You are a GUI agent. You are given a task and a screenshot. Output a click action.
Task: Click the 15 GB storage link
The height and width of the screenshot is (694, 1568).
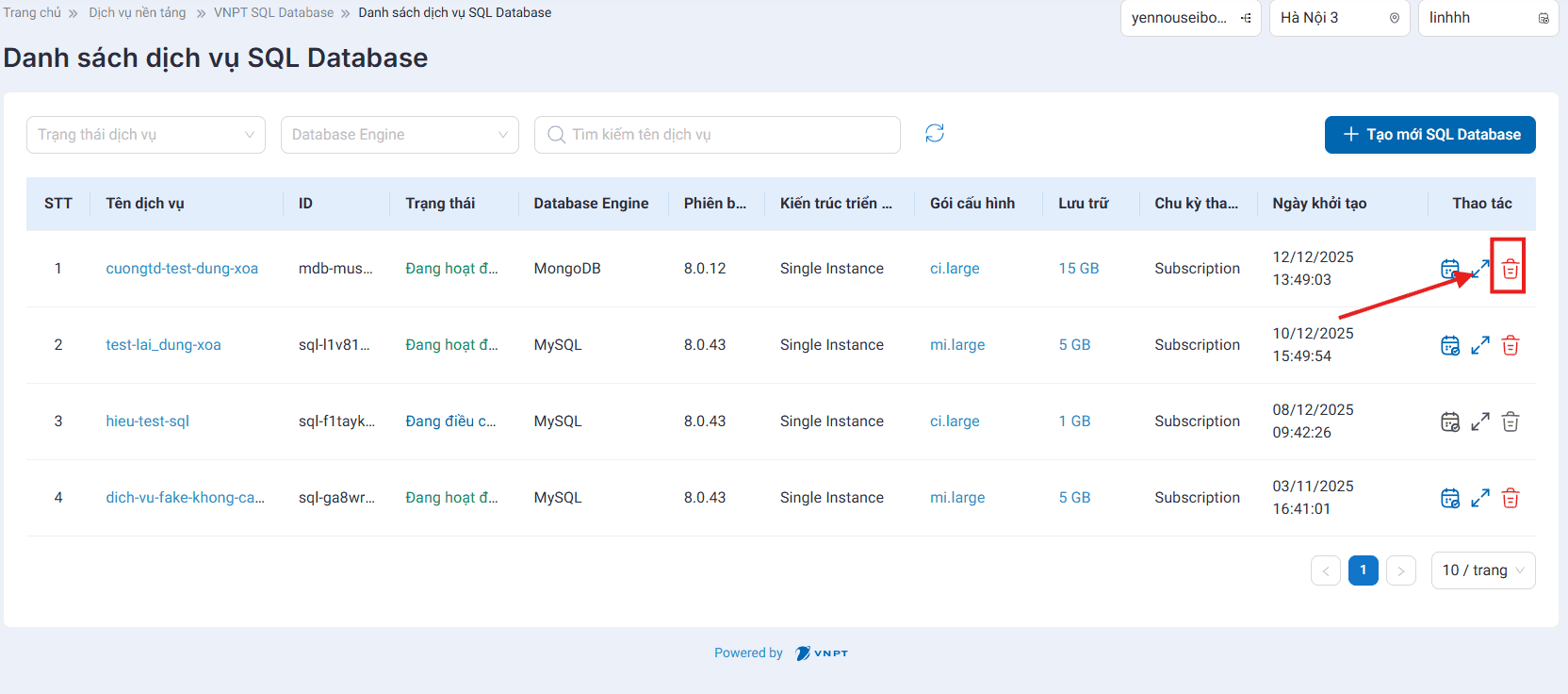click(1078, 269)
